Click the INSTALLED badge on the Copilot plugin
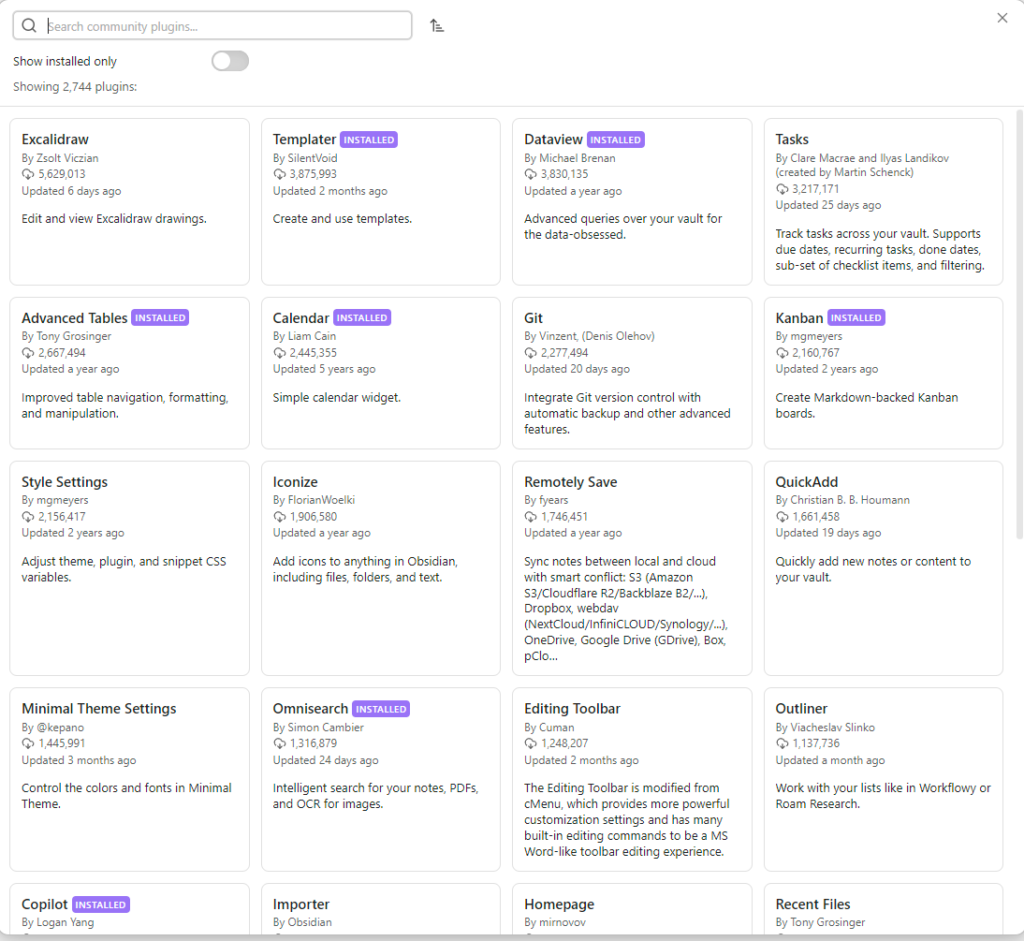The width and height of the screenshot is (1024, 941). pos(100,904)
